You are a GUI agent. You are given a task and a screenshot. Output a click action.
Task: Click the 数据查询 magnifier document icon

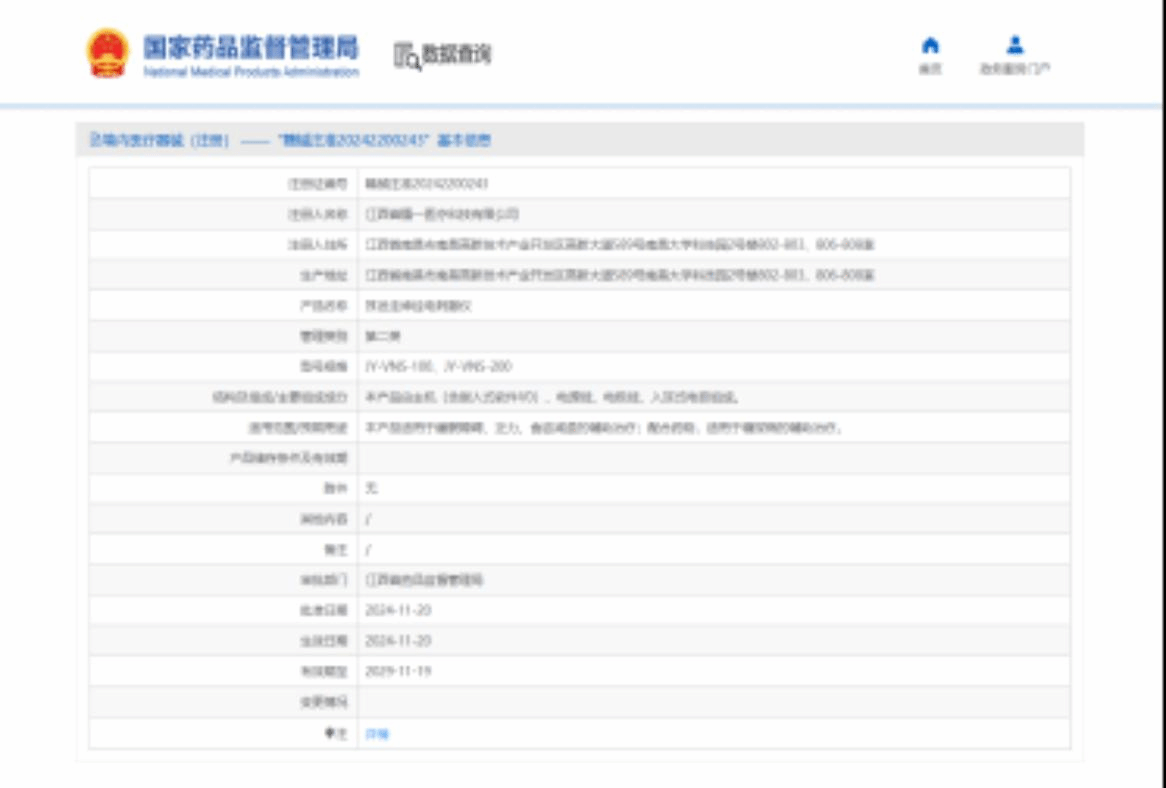click(406, 56)
